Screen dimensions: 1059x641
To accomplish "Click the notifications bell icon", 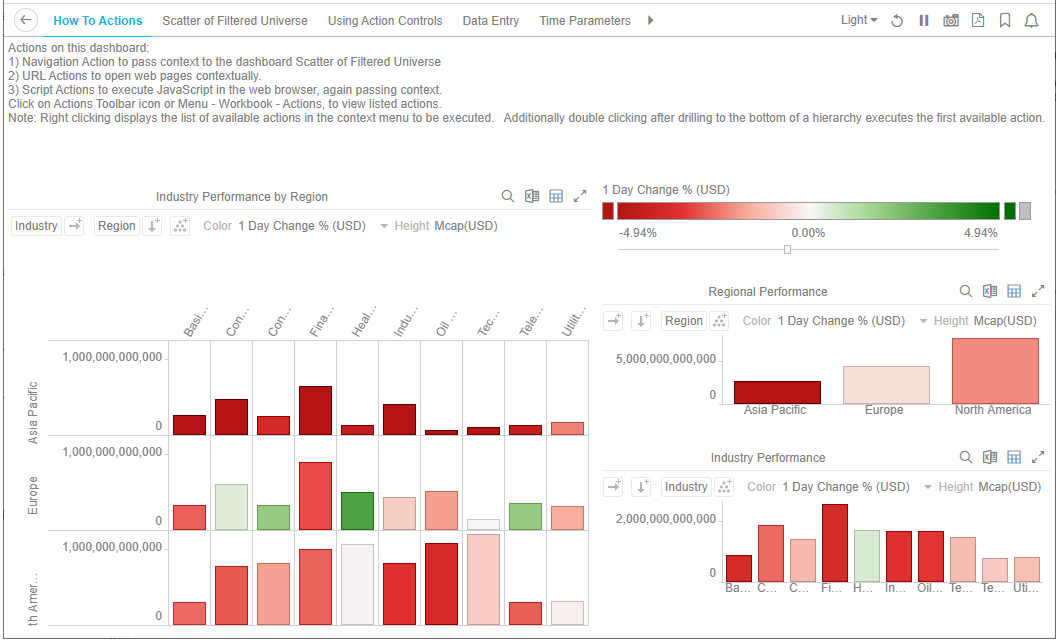I will (x=1031, y=21).
